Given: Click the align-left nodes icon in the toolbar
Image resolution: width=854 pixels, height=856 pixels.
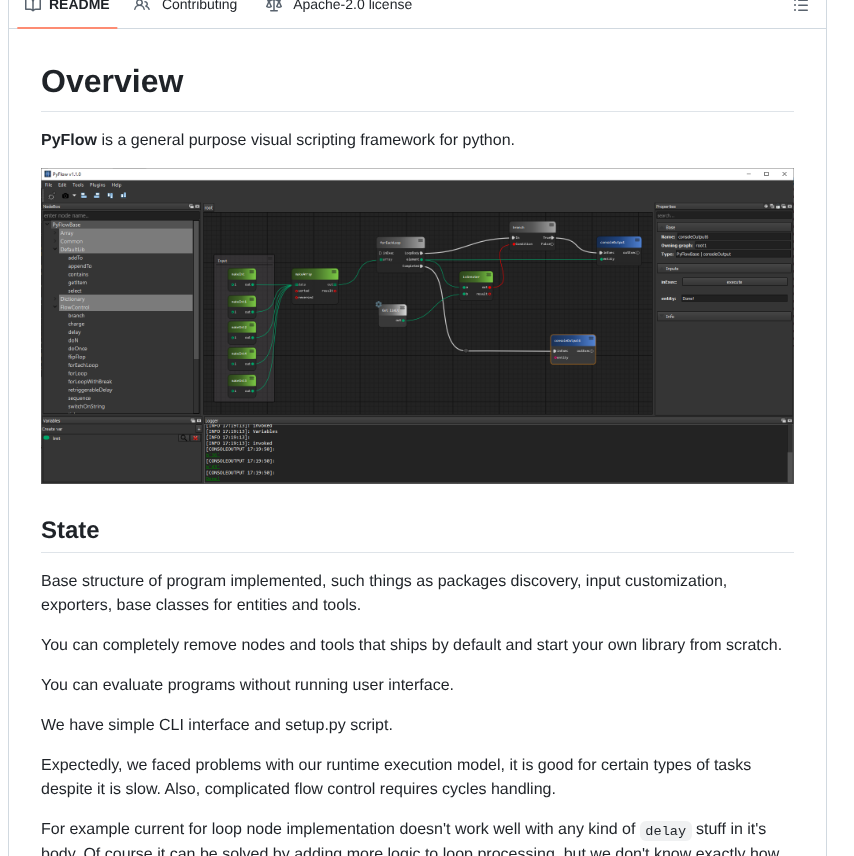Looking at the screenshot, I should tap(83, 196).
